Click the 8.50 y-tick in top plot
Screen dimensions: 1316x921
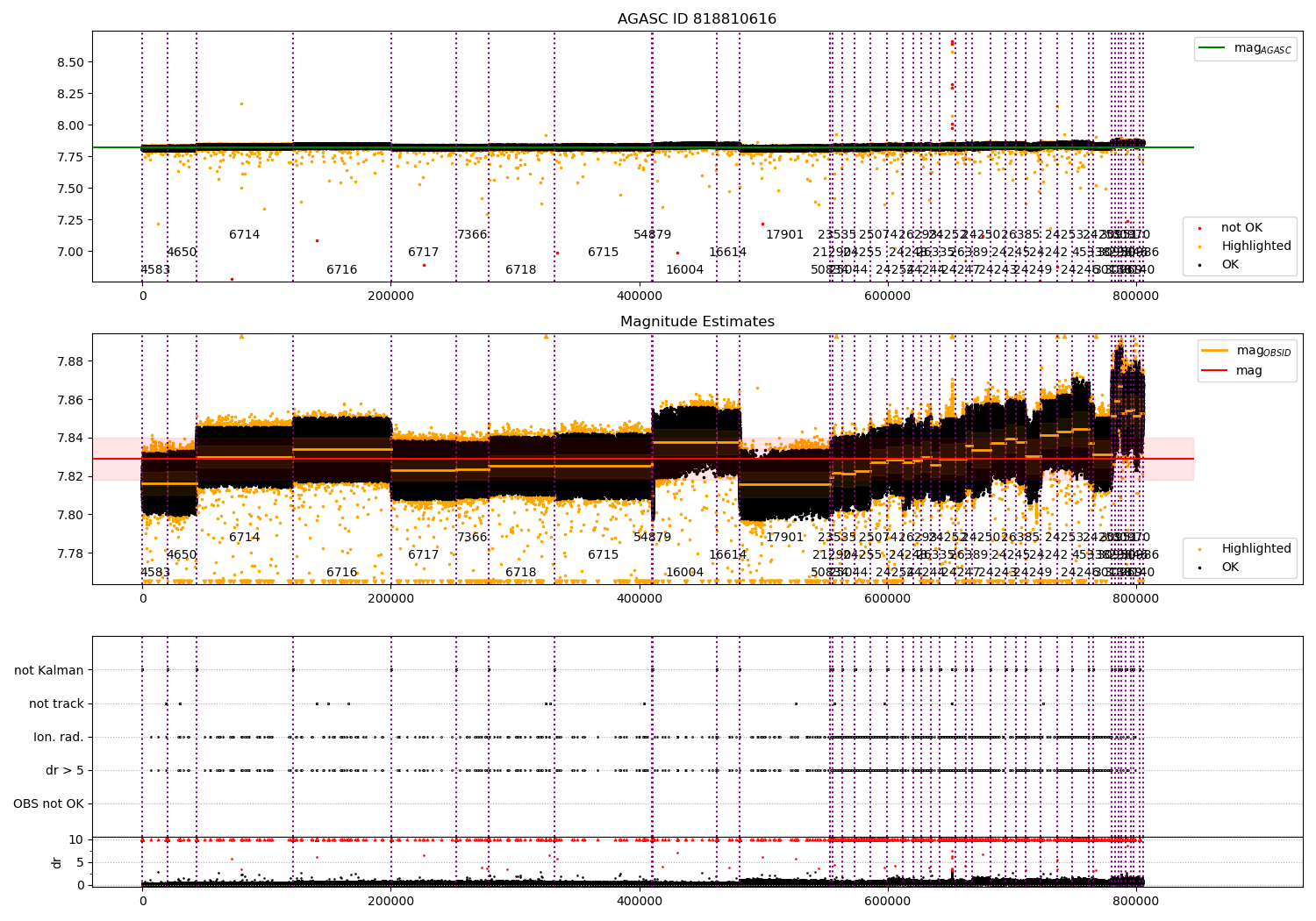pos(71,63)
